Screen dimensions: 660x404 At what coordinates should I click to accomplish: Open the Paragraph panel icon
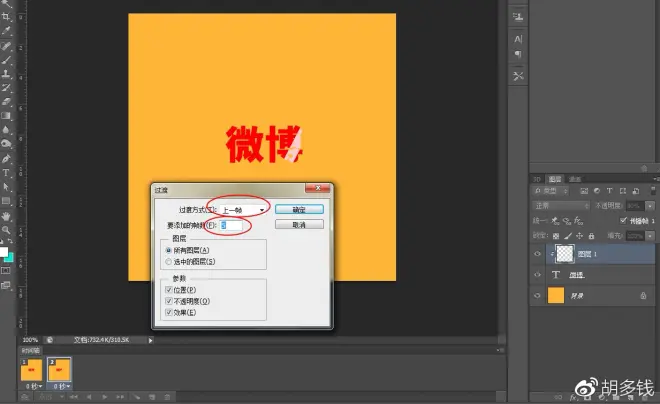[x=518, y=54]
